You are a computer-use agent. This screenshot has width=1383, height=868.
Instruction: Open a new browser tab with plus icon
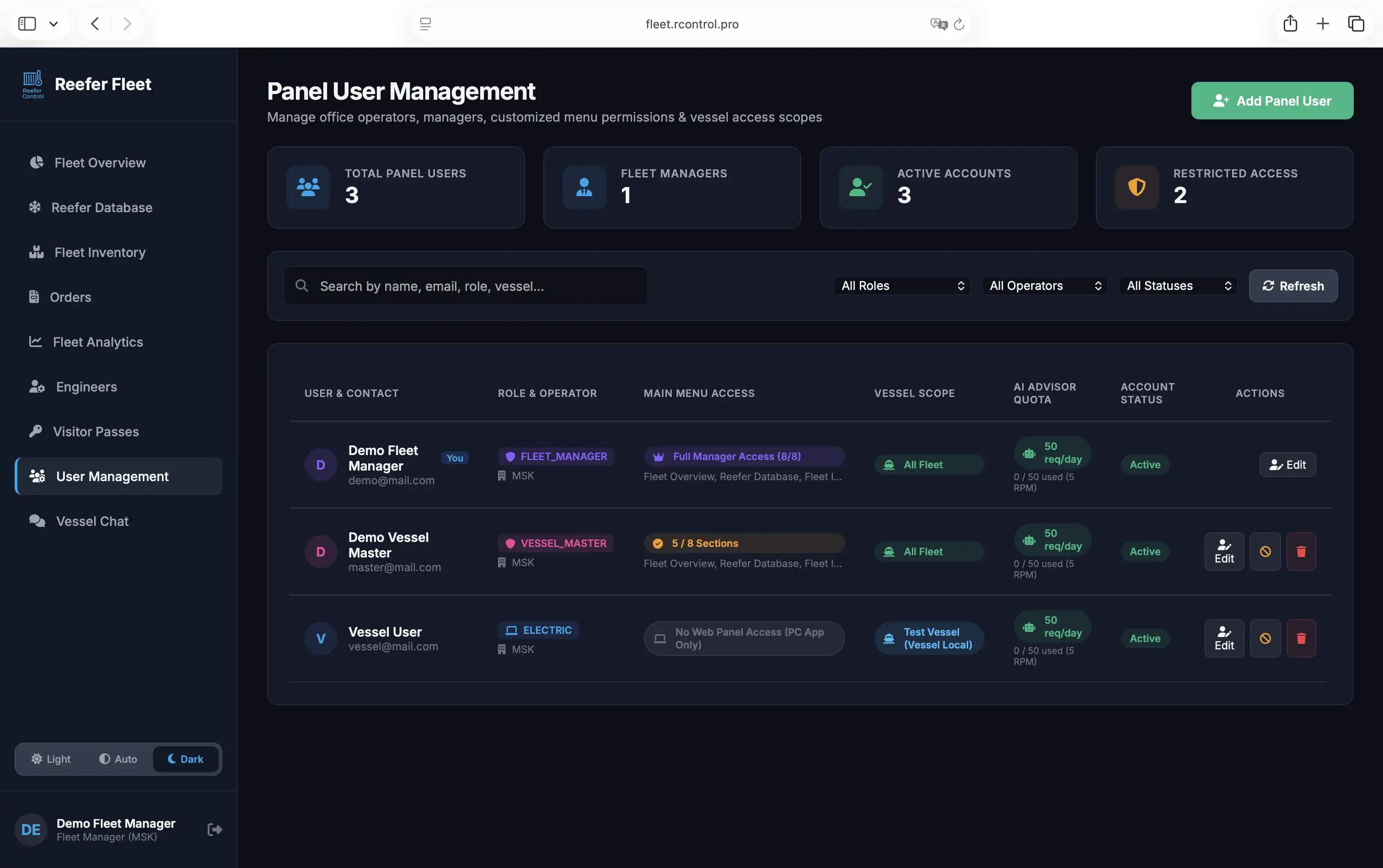pyautogui.click(x=1323, y=23)
